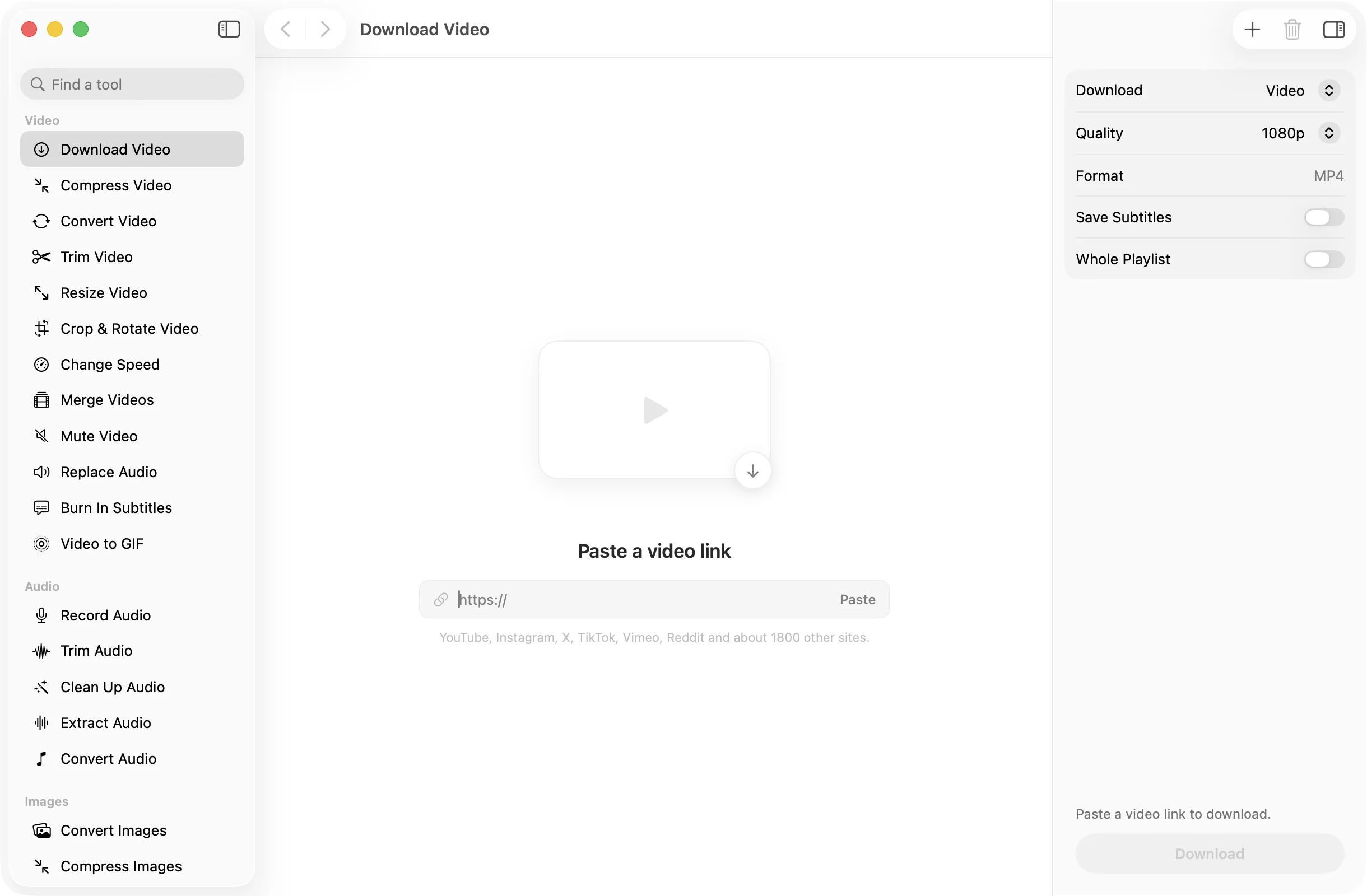Click the round download arrow badge
The height and width of the screenshot is (896, 1367).
[x=752, y=470]
